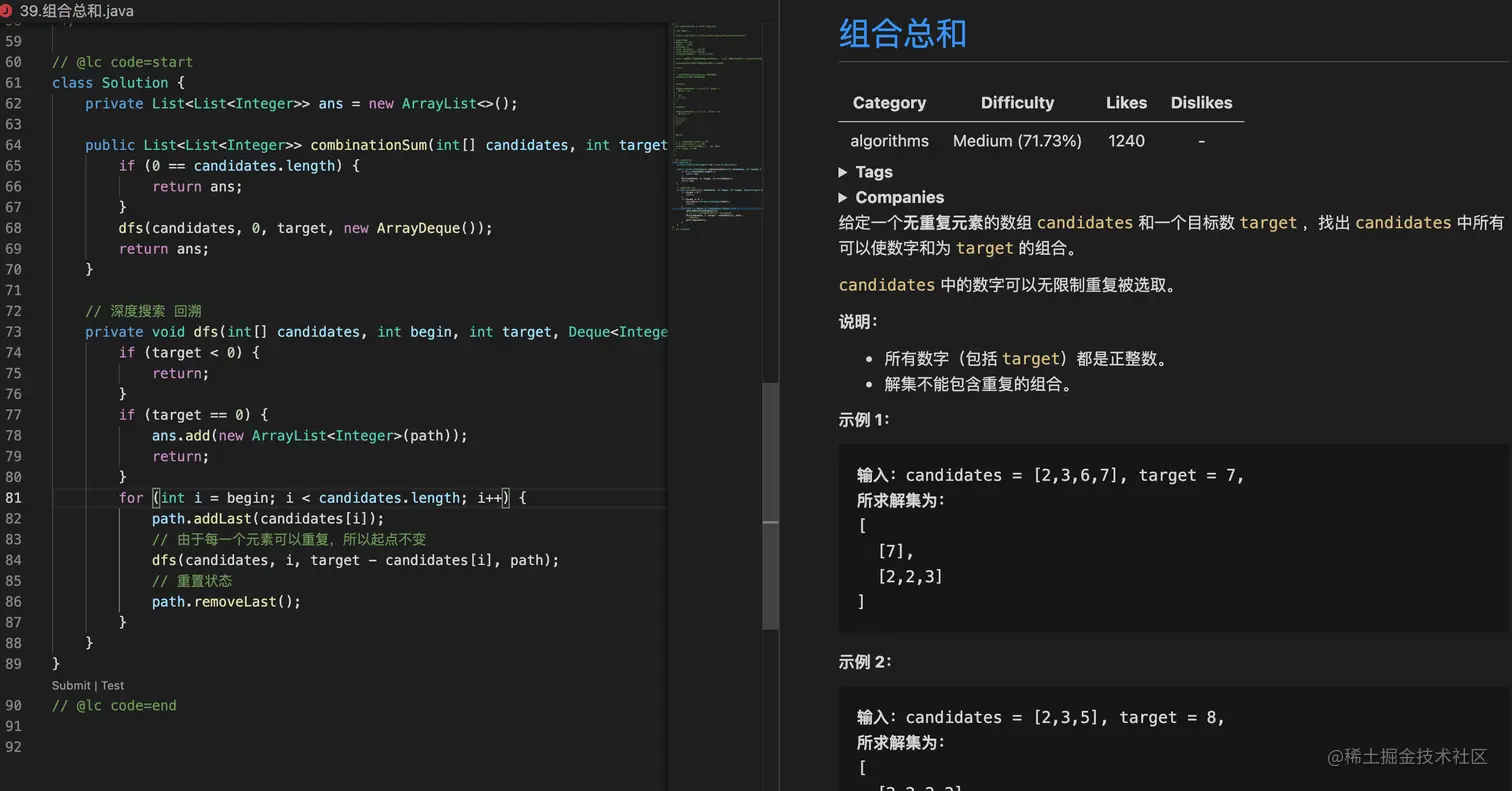
Task: Open the 组合总和 problem title link
Action: [x=903, y=33]
